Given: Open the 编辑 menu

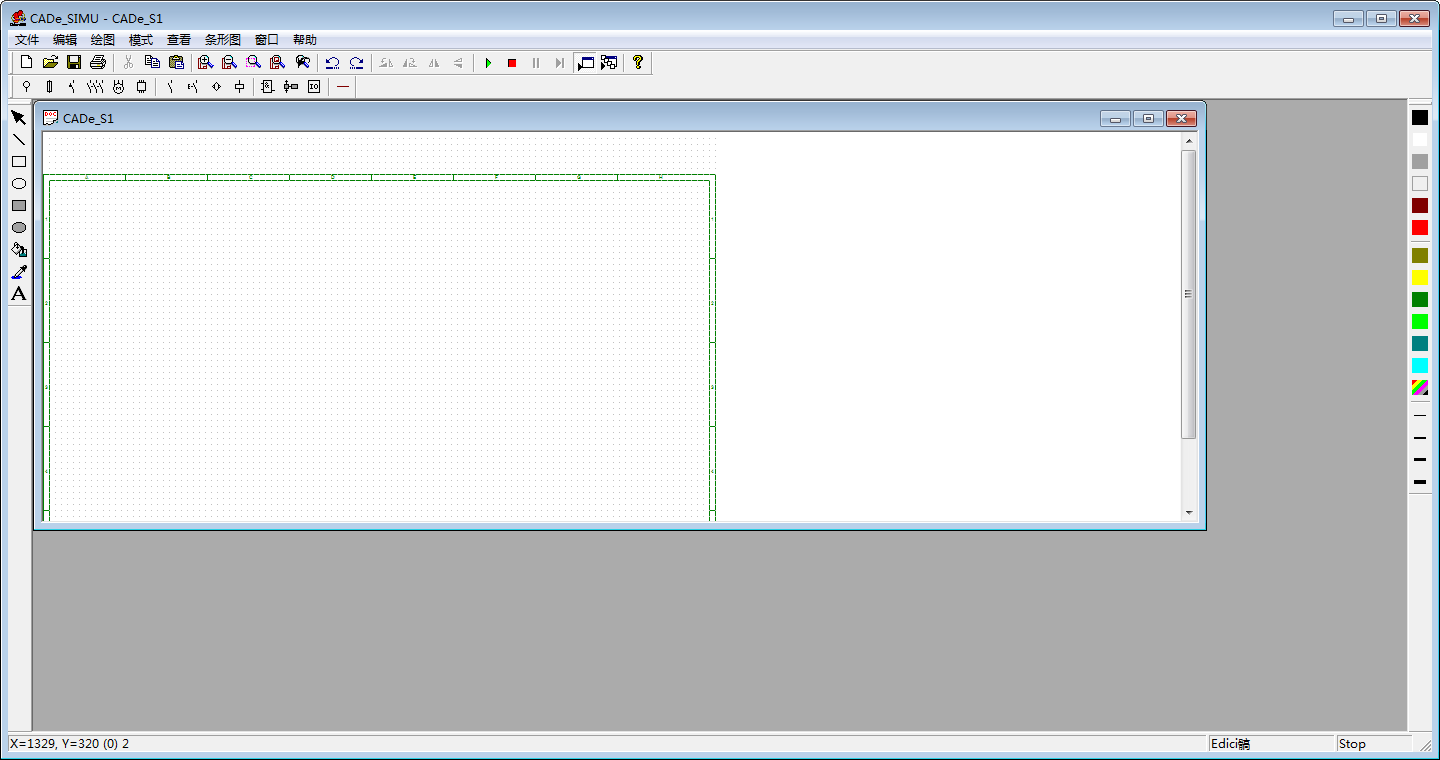Looking at the screenshot, I should [x=65, y=40].
